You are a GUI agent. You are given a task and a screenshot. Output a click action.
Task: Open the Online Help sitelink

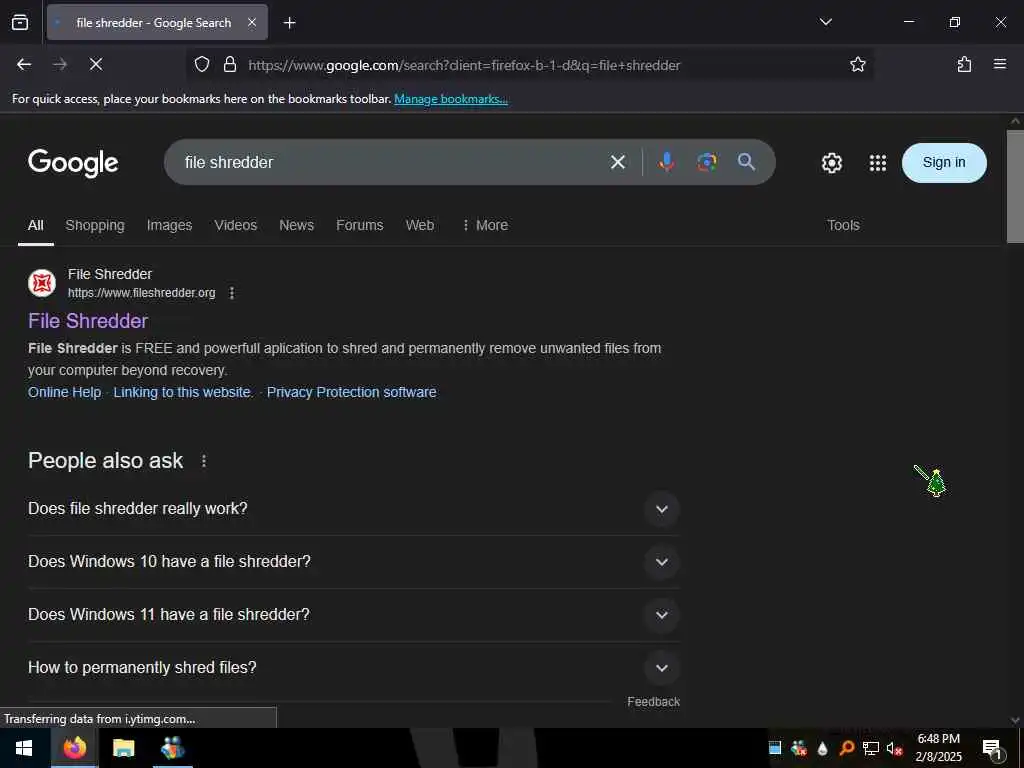(64, 392)
